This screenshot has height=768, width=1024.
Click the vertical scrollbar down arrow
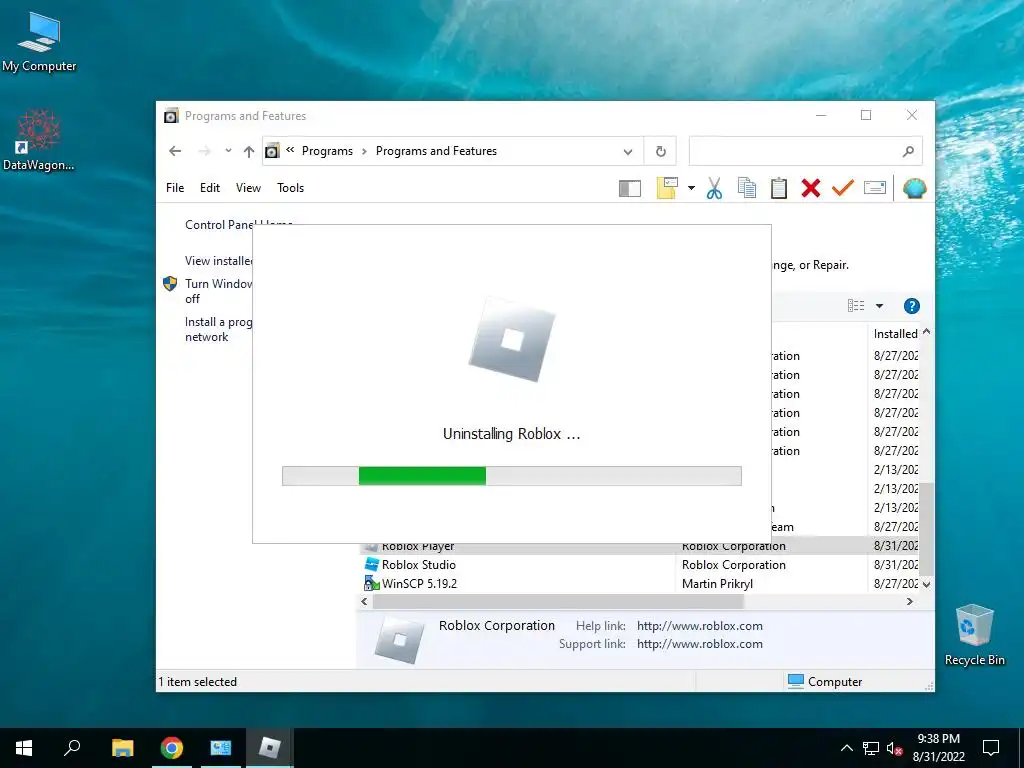click(x=926, y=584)
